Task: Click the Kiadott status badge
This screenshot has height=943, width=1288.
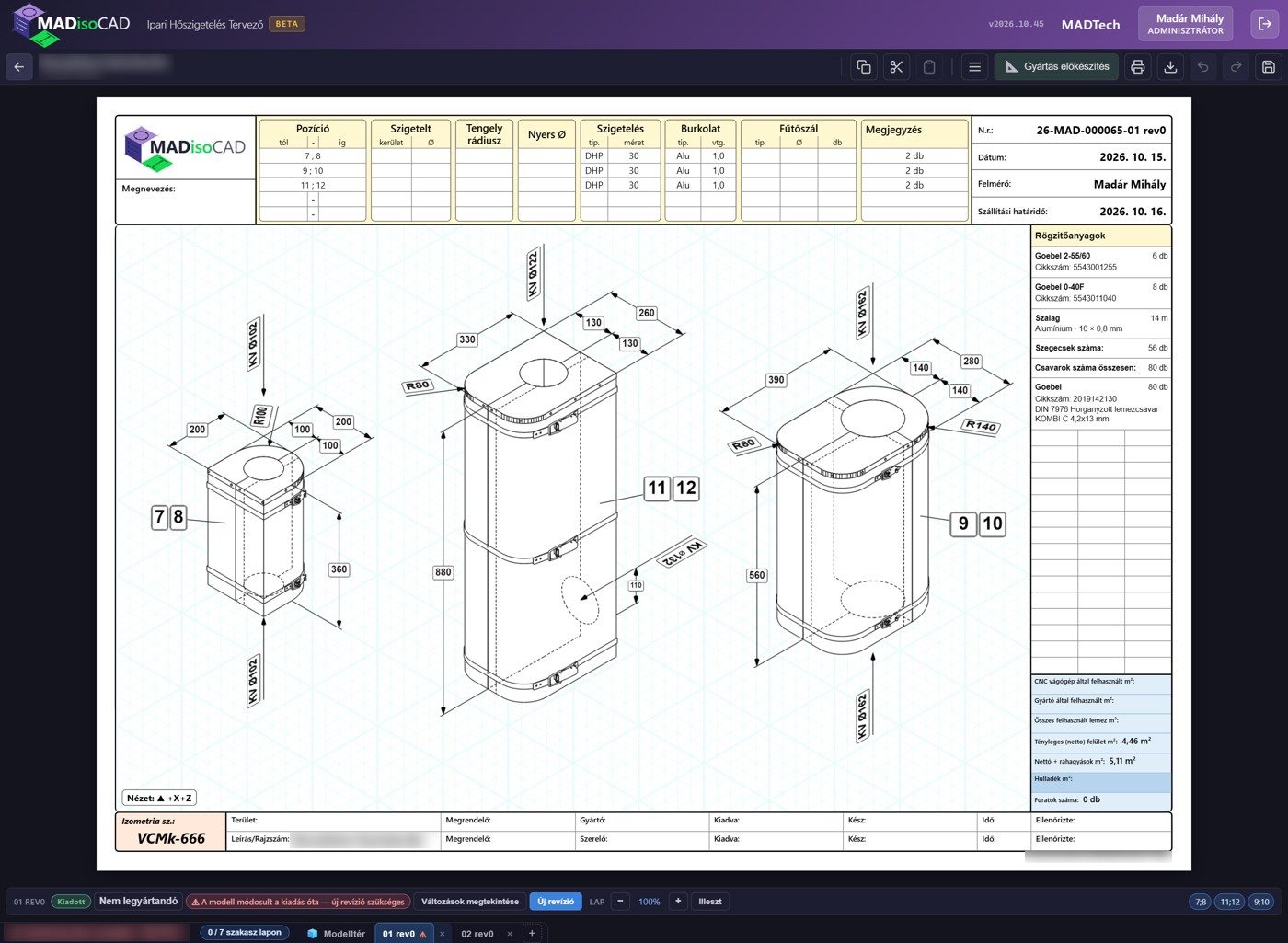Action: tap(71, 902)
